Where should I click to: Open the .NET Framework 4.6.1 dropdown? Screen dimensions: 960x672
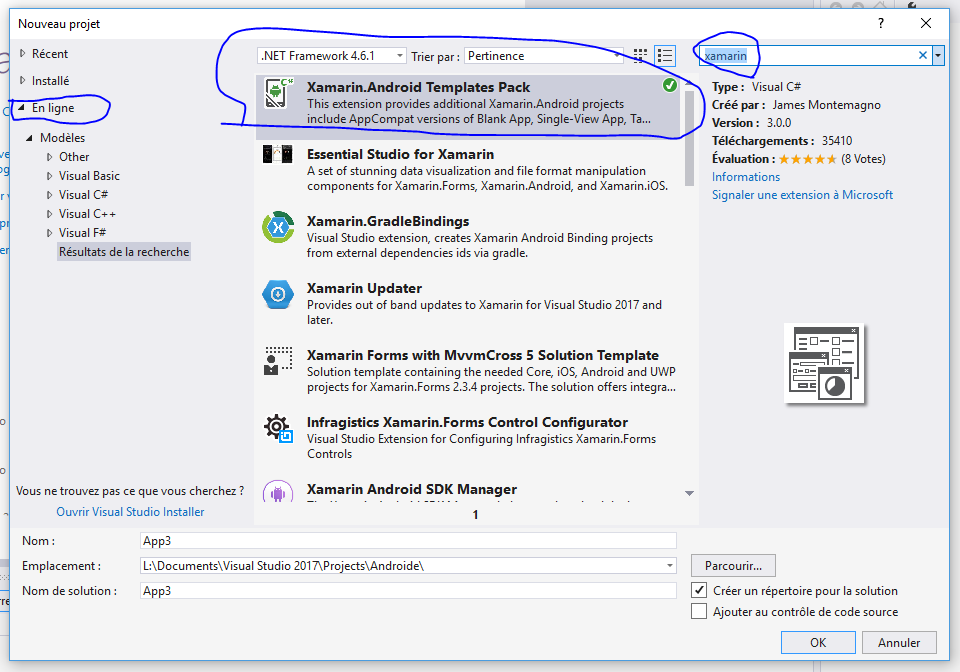(331, 56)
